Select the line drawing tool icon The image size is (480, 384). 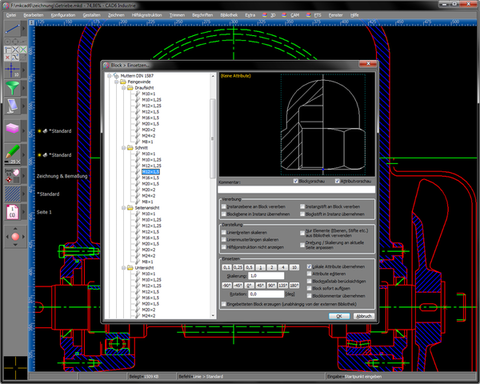click(12, 30)
